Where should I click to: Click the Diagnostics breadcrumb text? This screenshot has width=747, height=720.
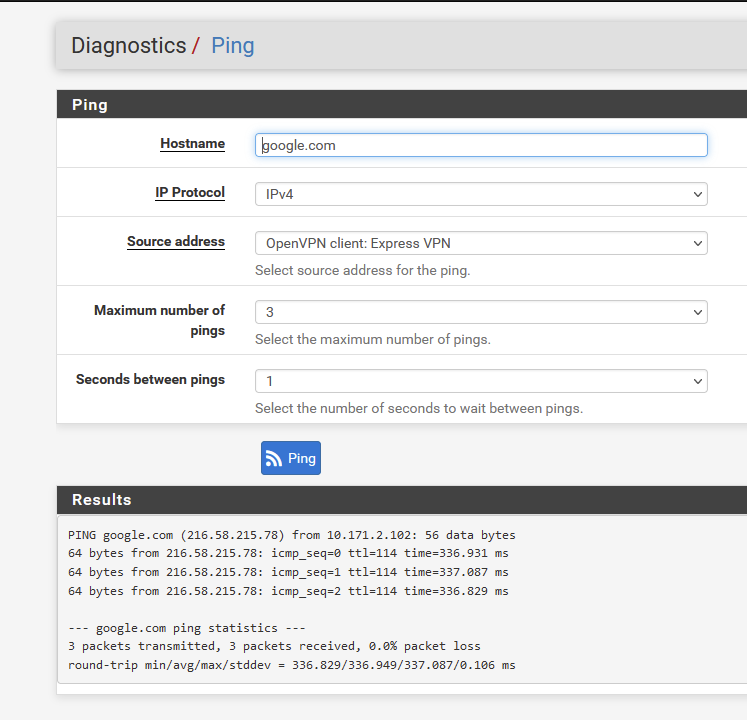click(129, 46)
